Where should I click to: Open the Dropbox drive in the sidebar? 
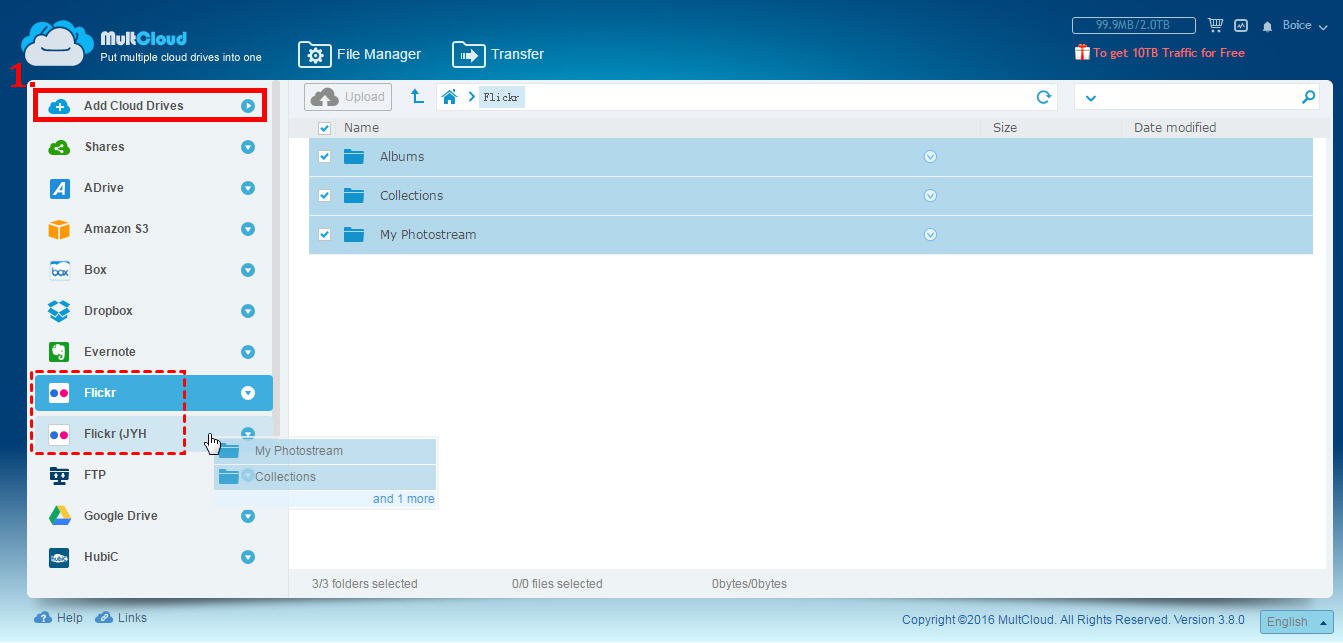108,311
